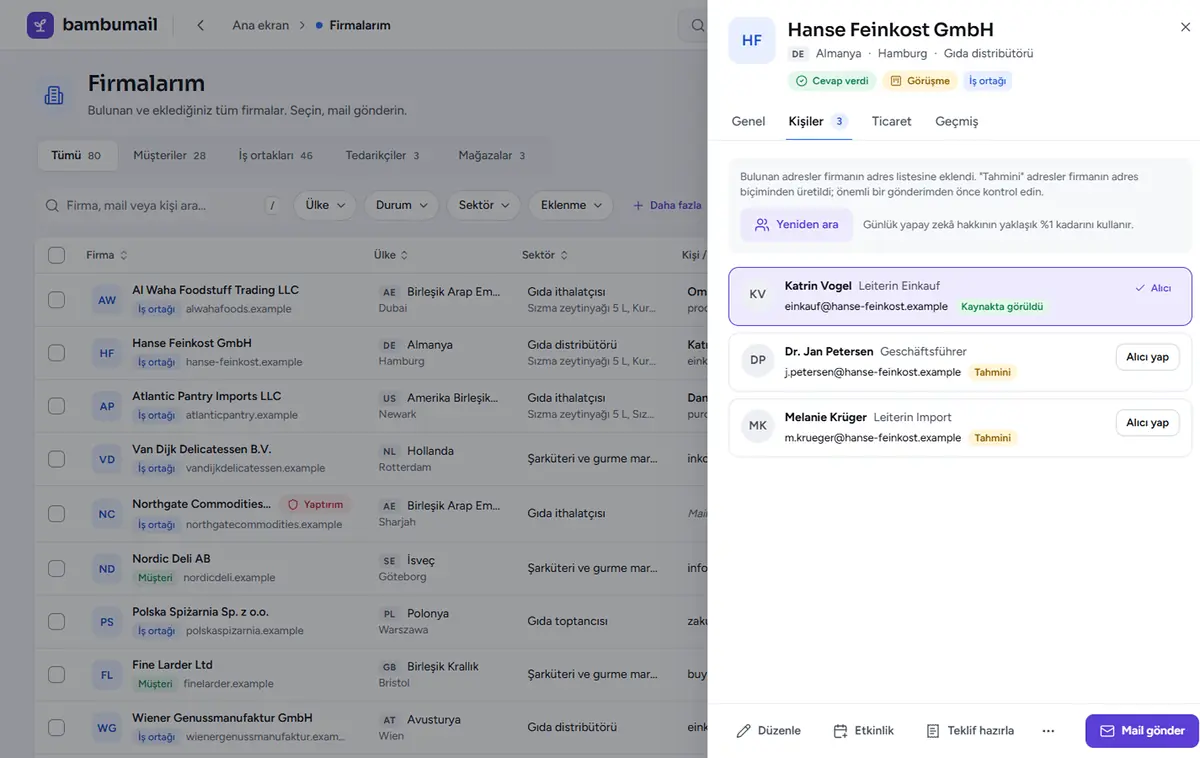Expand Daha fazla filters
Screen dimensions: 1200x758
667,205
